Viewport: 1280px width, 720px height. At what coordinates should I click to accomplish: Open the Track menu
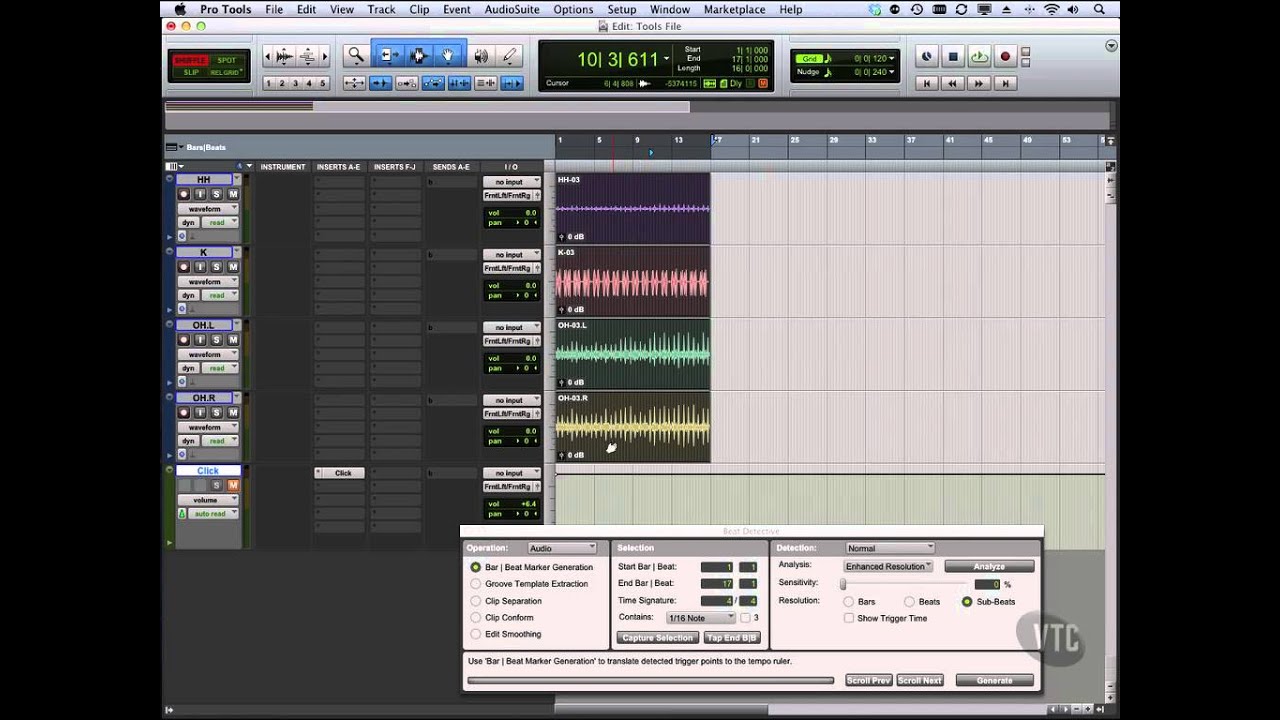tap(381, 9)
